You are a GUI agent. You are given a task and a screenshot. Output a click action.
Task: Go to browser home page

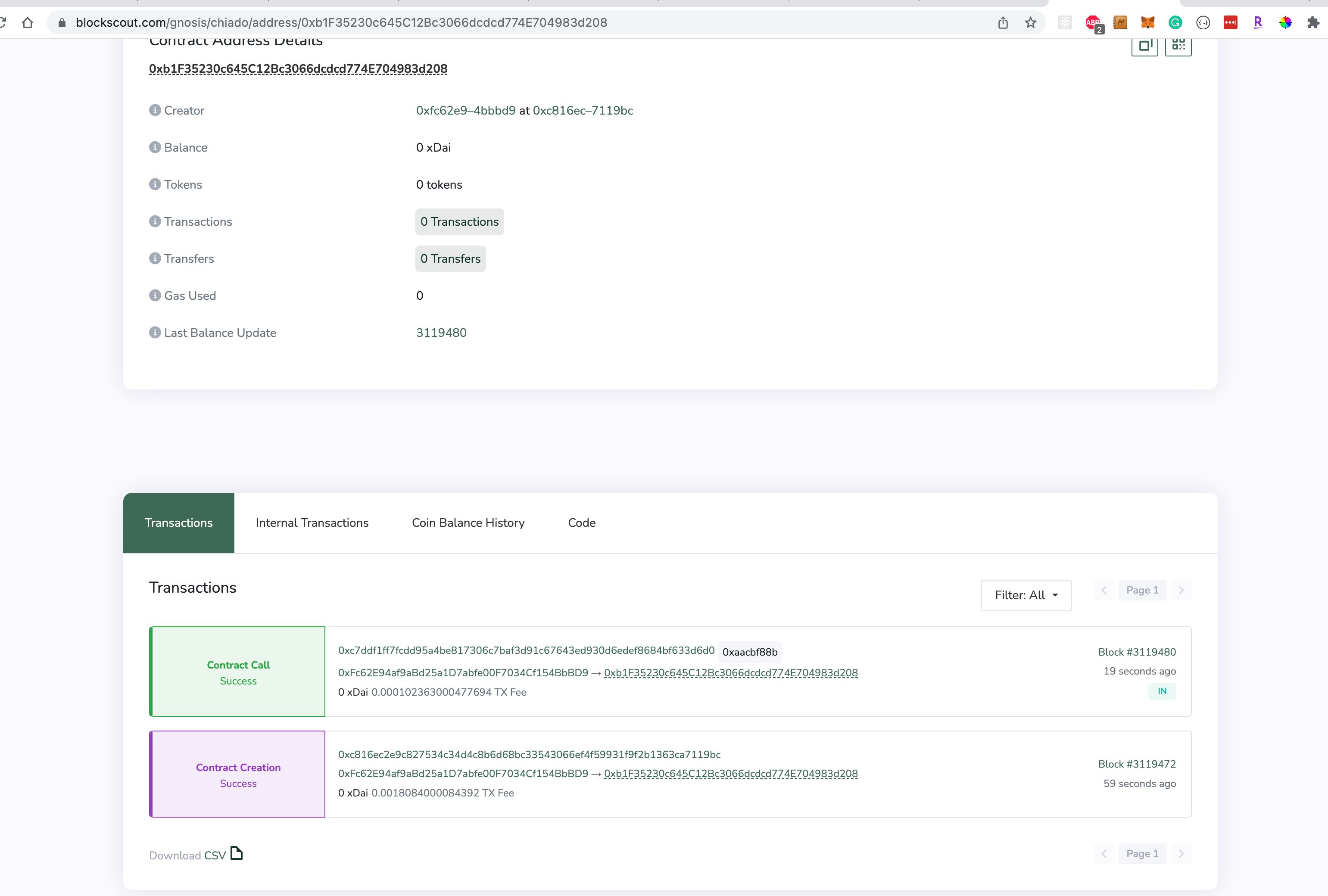point(28,23)
